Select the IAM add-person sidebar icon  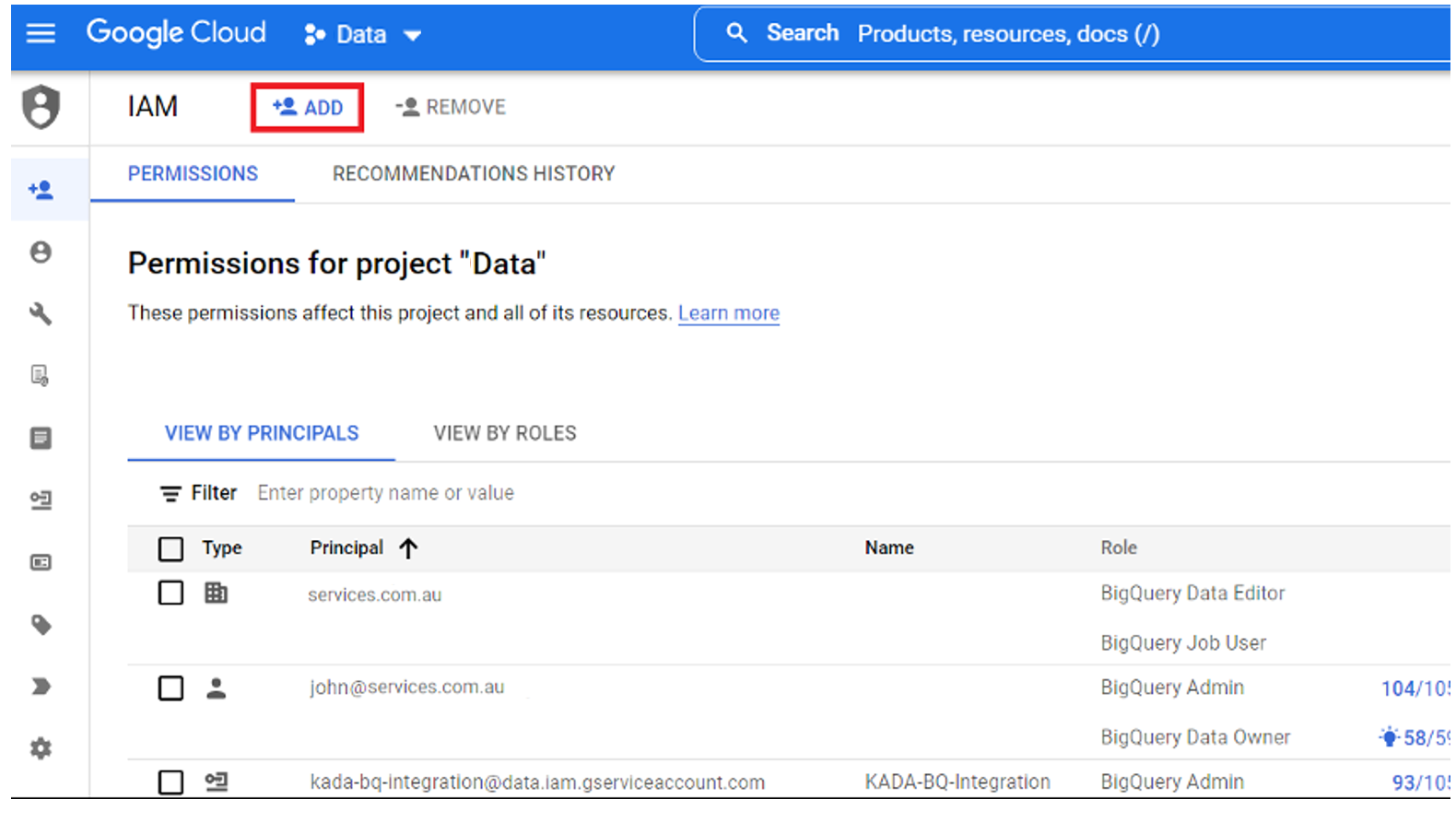pos(41,190)
